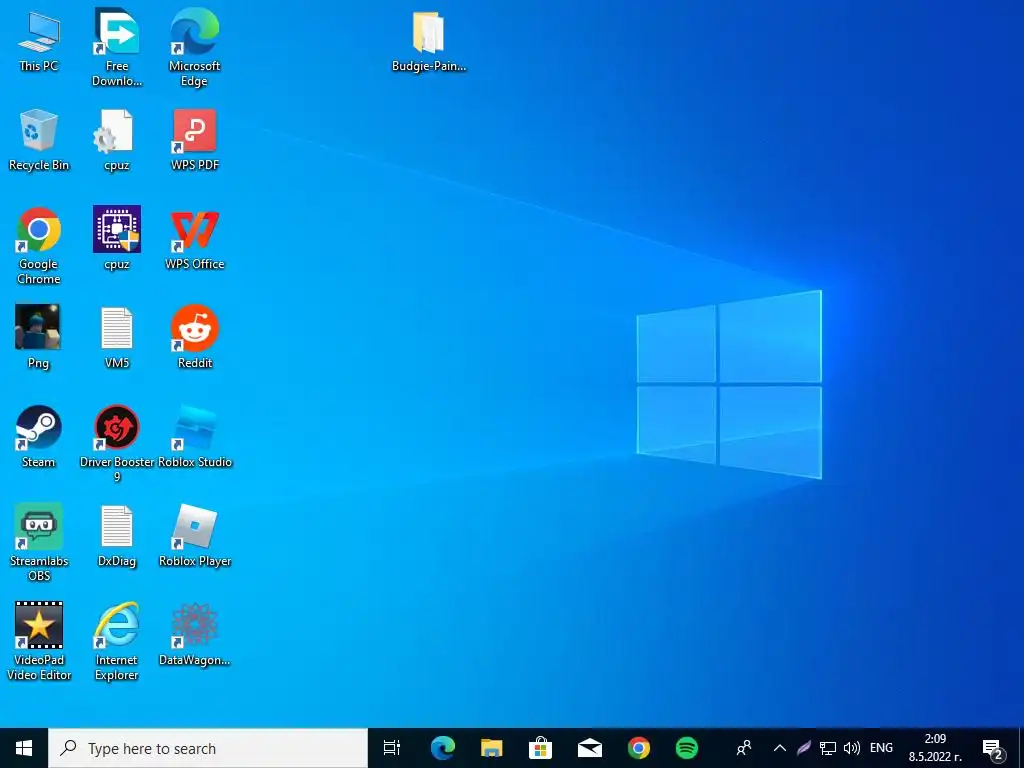Launch Google Chrome from the taskbar
This screenshot has width=1024, height=768.
click(x=639, y=748)
